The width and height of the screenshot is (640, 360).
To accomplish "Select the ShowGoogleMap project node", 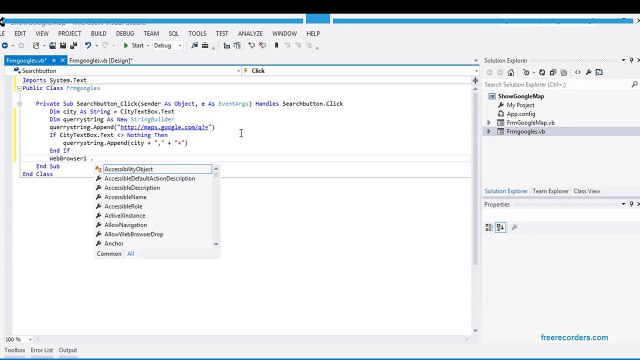I will 521,96.
